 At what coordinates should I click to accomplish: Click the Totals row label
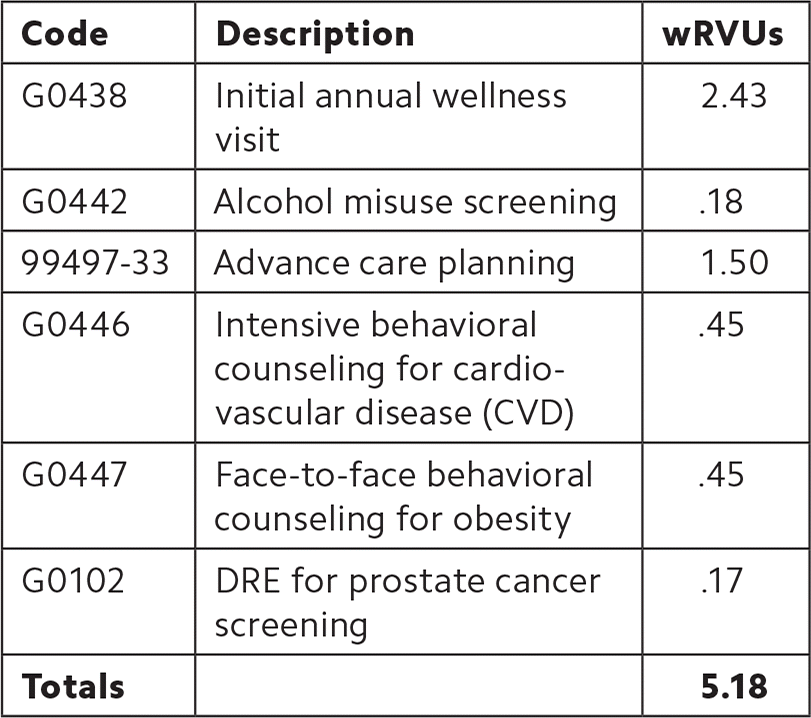click(x=73, y=687)
